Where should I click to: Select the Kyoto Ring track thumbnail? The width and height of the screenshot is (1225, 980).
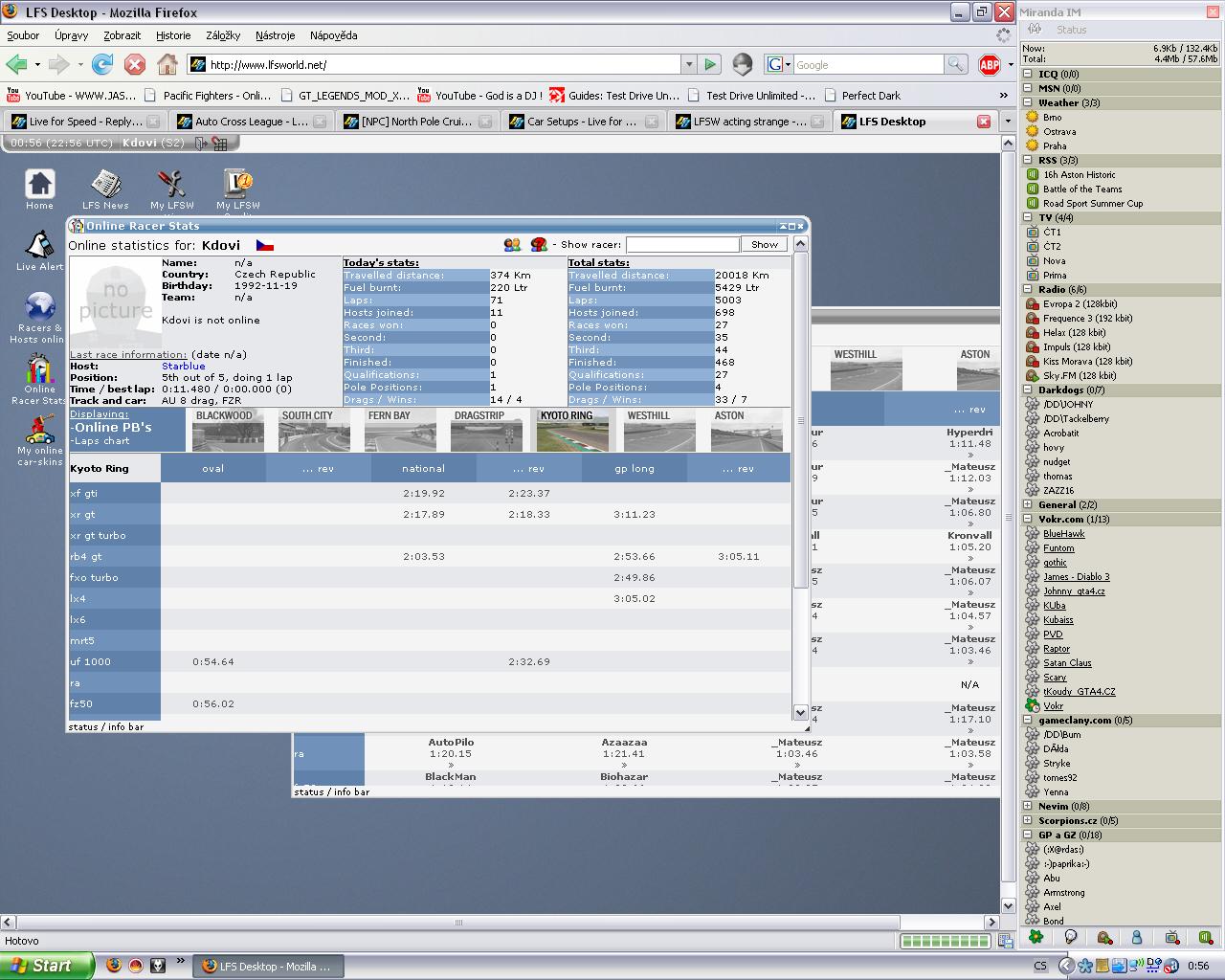click(x=572, y=431)
